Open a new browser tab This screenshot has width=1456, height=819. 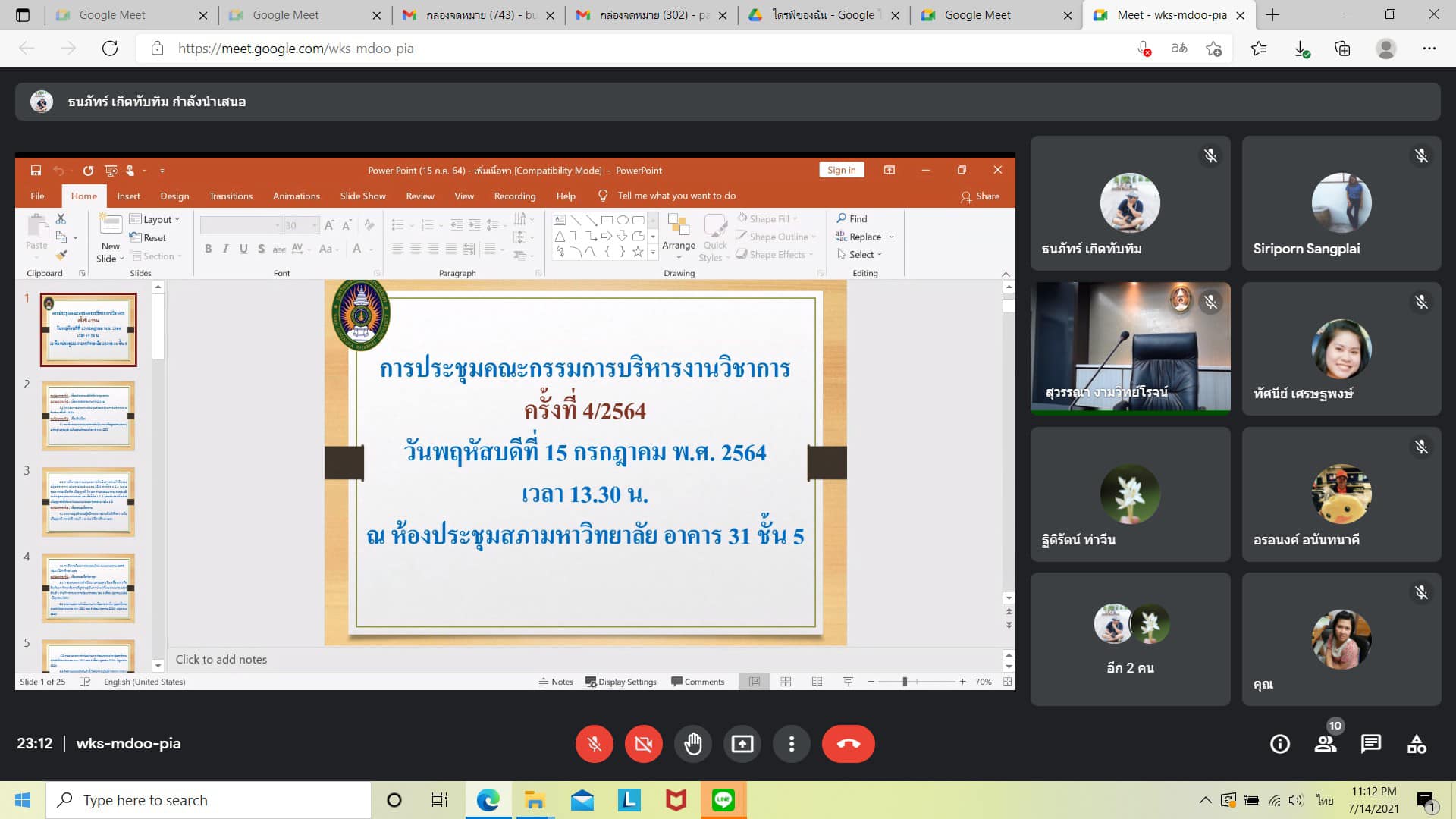pos(1272,15)
